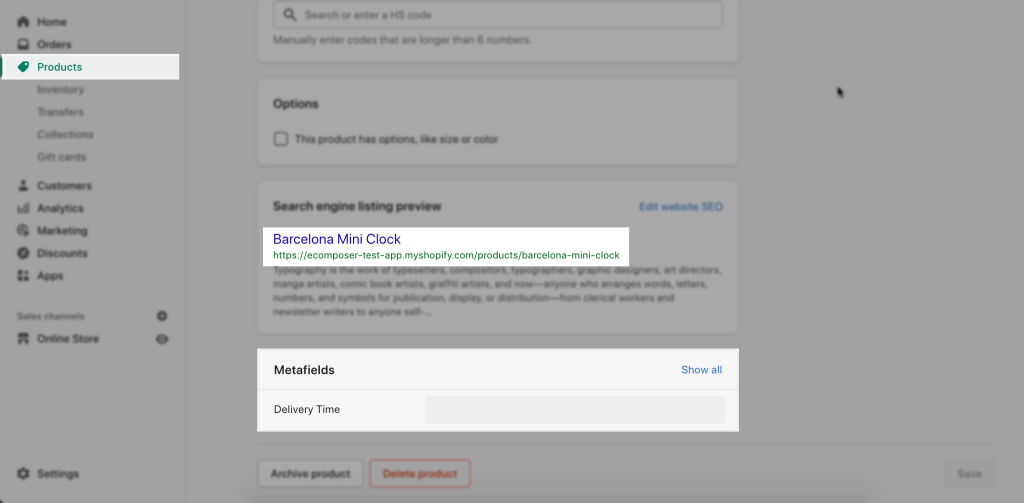Screen dimensions: 1024x503
Task: Click the Customers person icon
Action: click(x=23, y=186)
